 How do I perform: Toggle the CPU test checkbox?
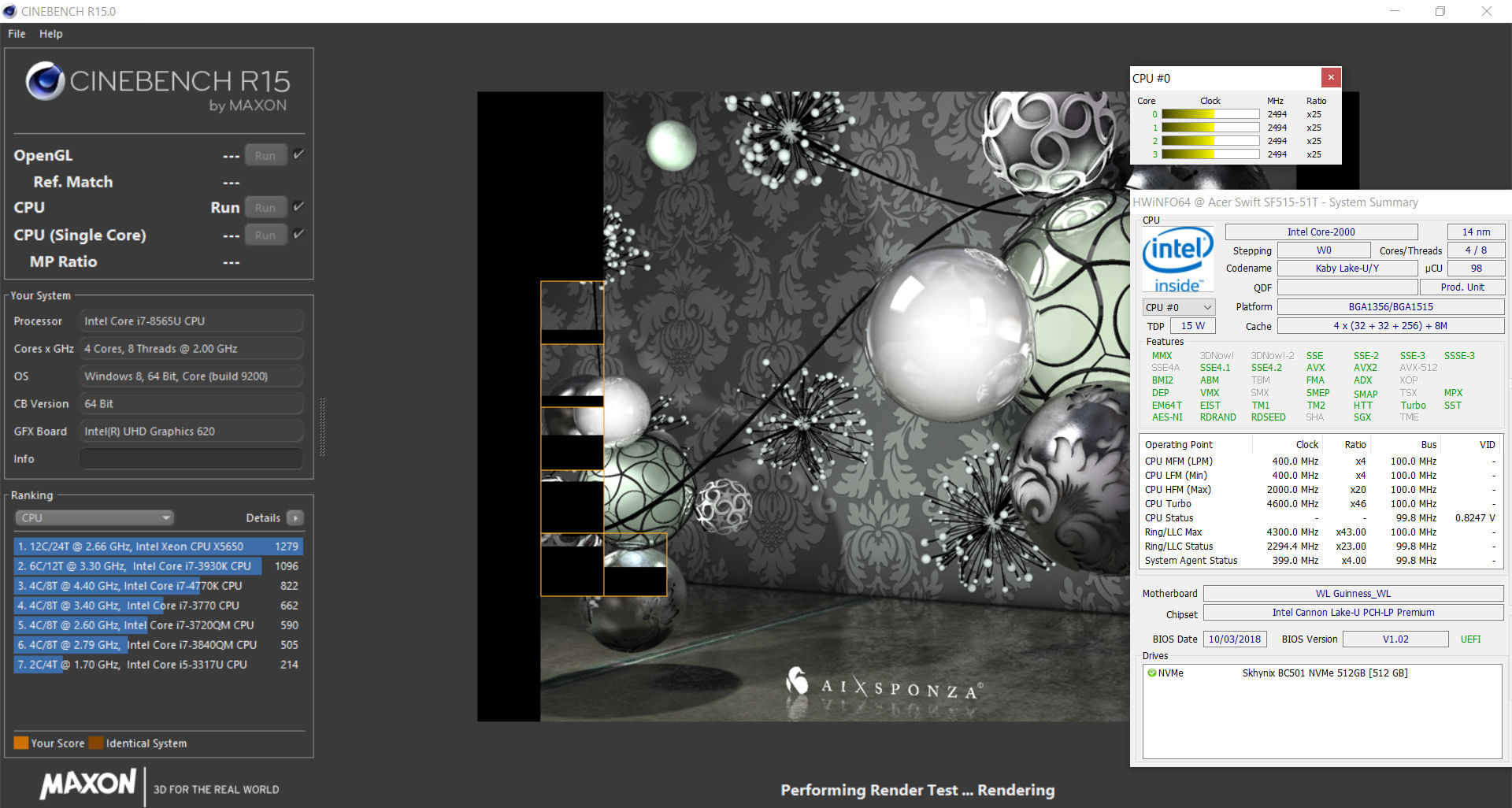pyautogui.click(x=298, y=206)
